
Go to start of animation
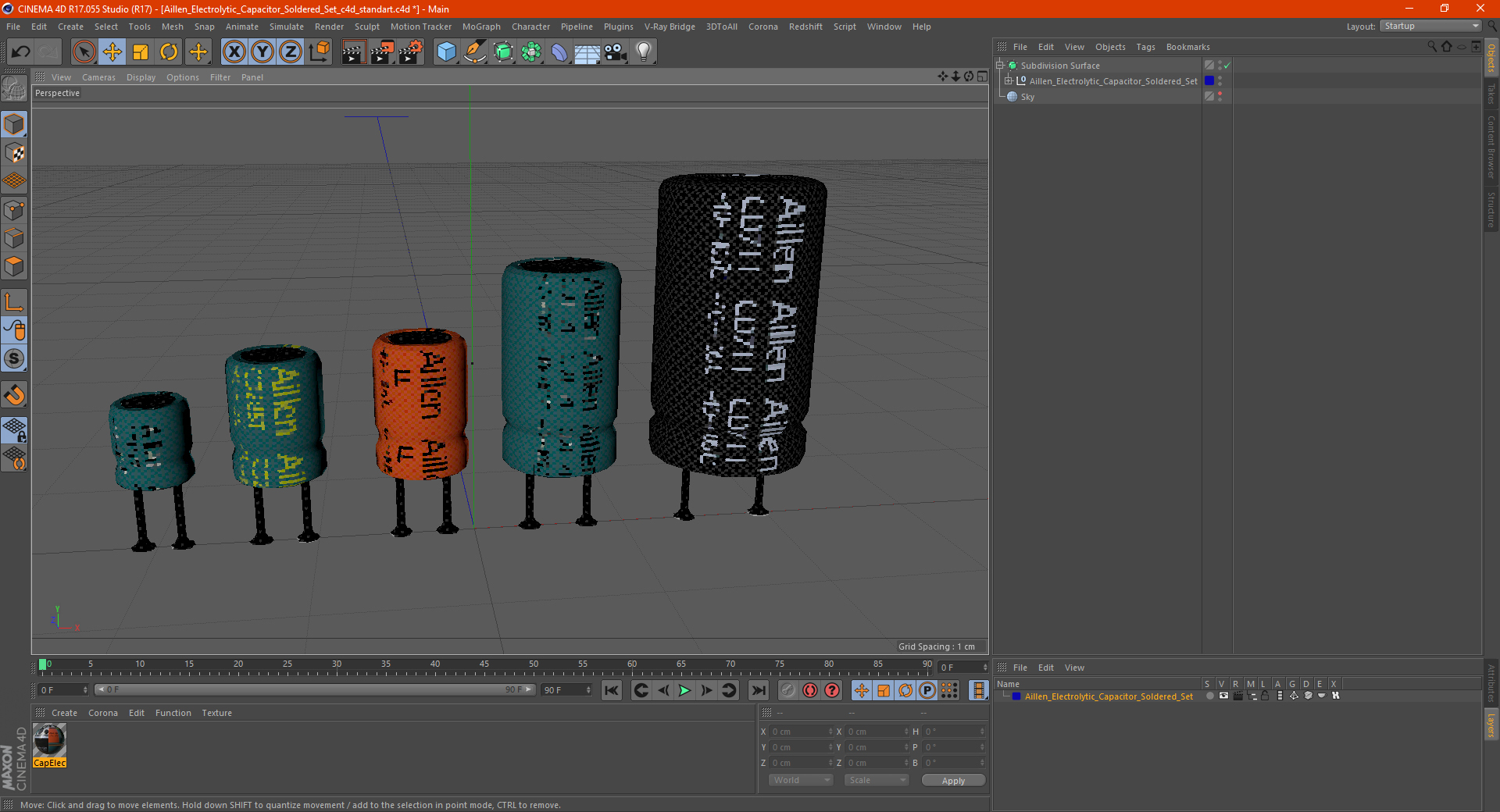612,690
